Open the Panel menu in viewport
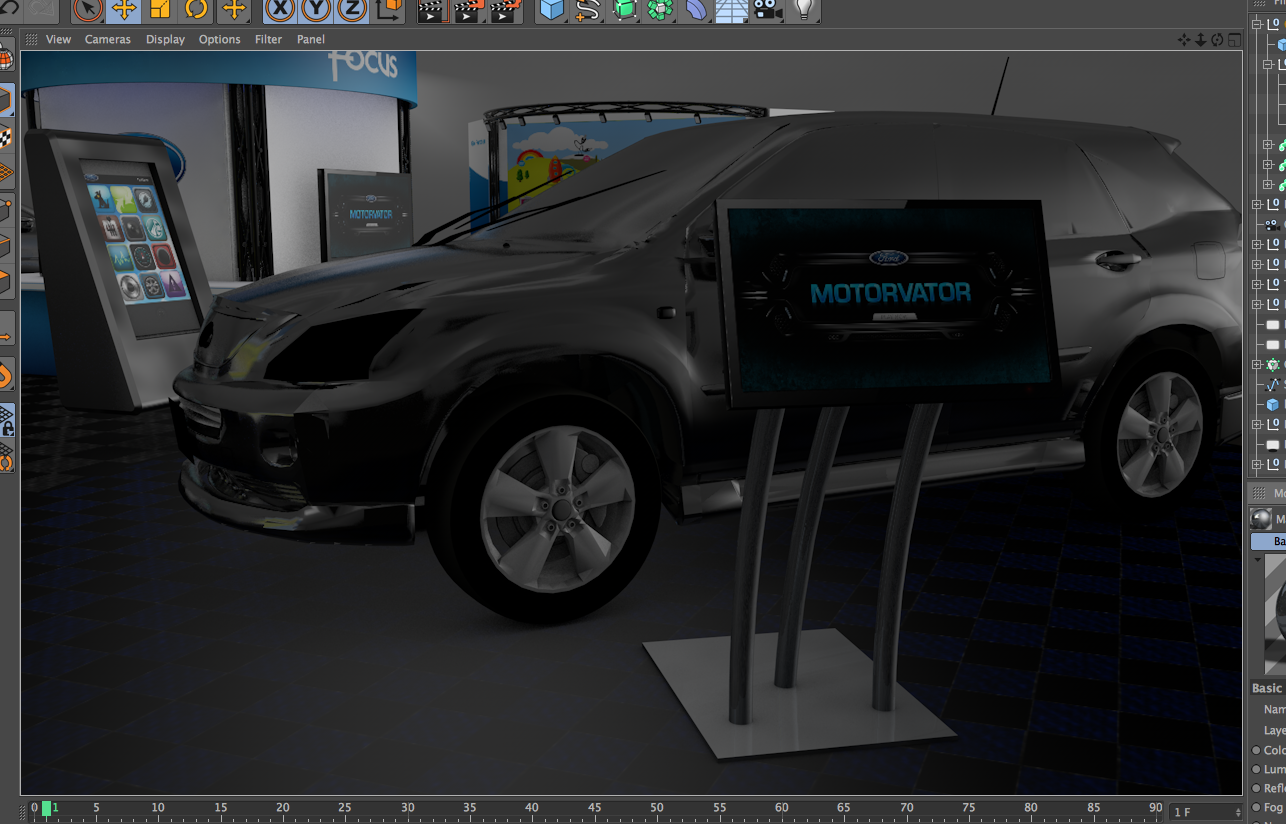This screenshot has width=1286, height=824. tap(311, 40)
